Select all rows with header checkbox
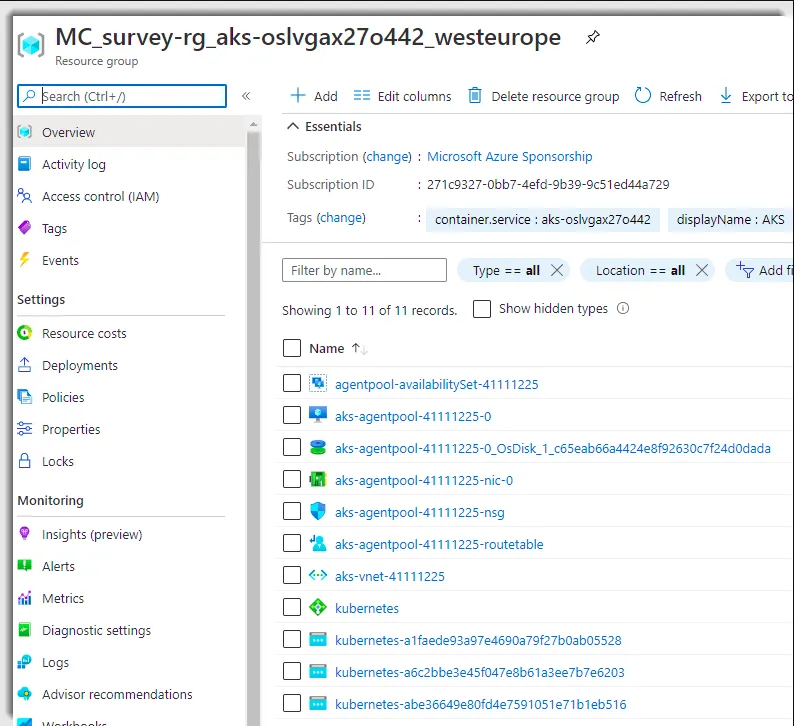 coord(292,348)
